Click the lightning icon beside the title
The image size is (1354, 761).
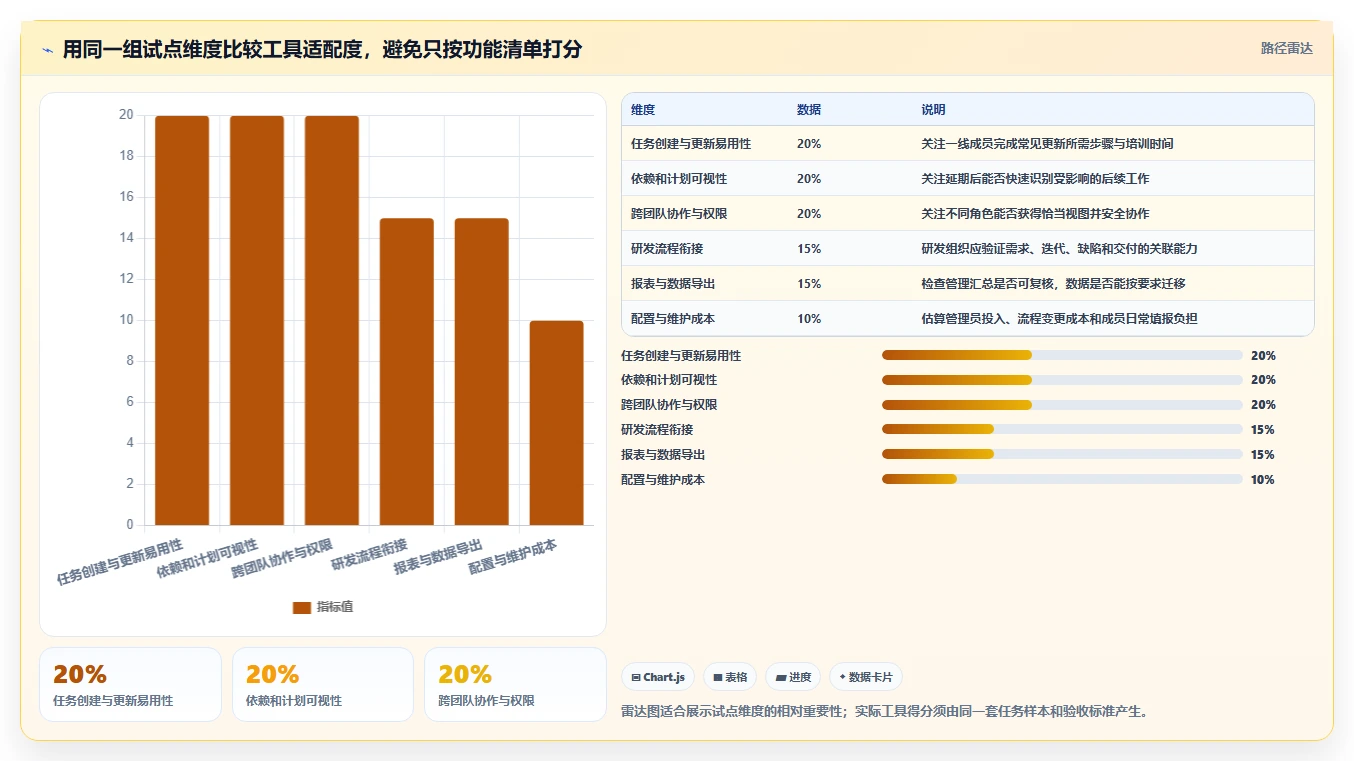click(48, 50)
